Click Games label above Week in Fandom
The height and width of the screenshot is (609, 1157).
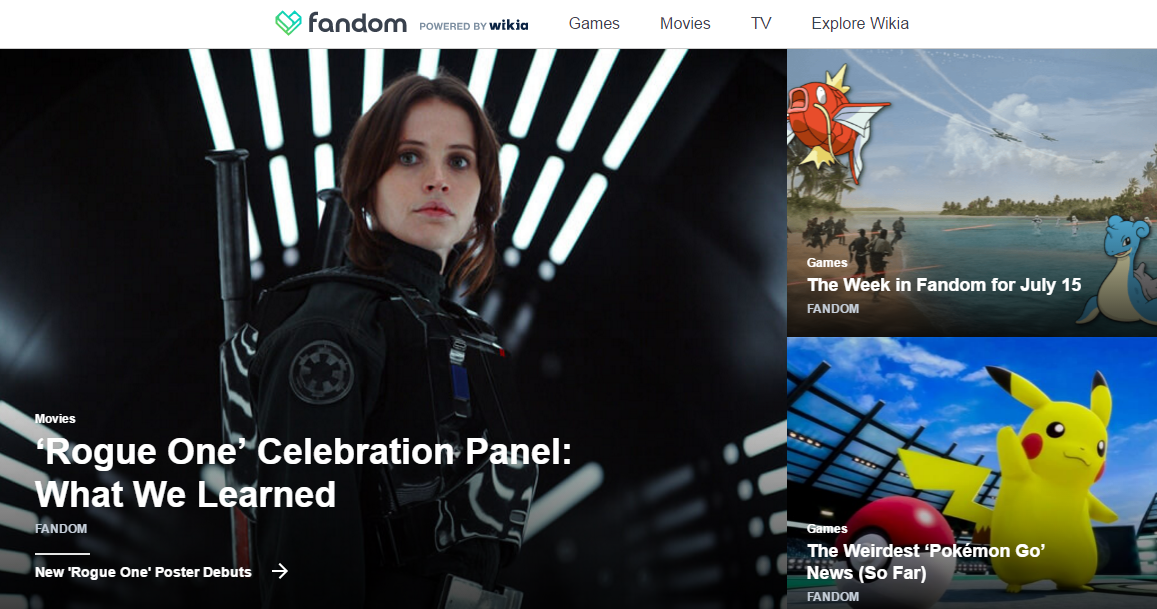827,263
